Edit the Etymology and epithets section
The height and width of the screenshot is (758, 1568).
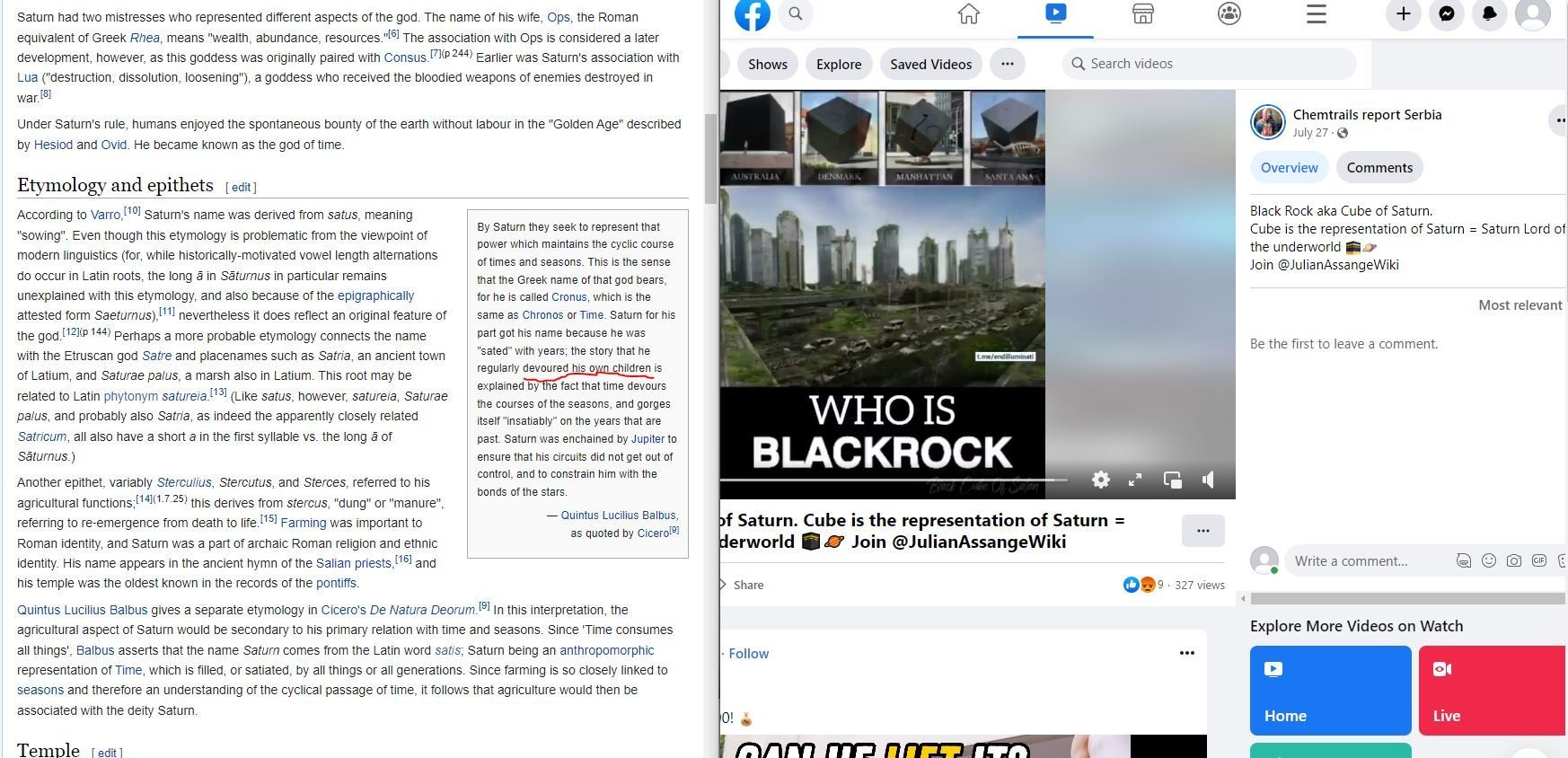(242, 188)
